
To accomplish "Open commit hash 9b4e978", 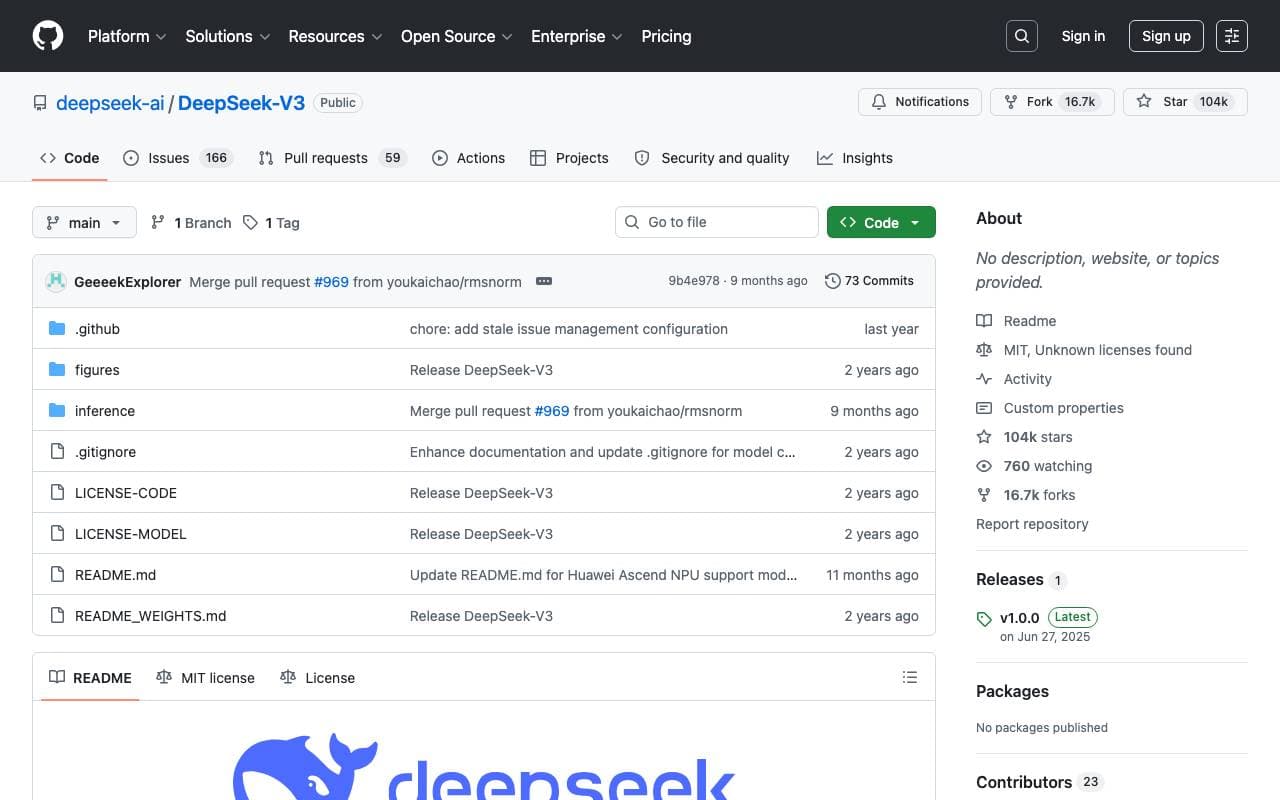I will pos(694,281).
